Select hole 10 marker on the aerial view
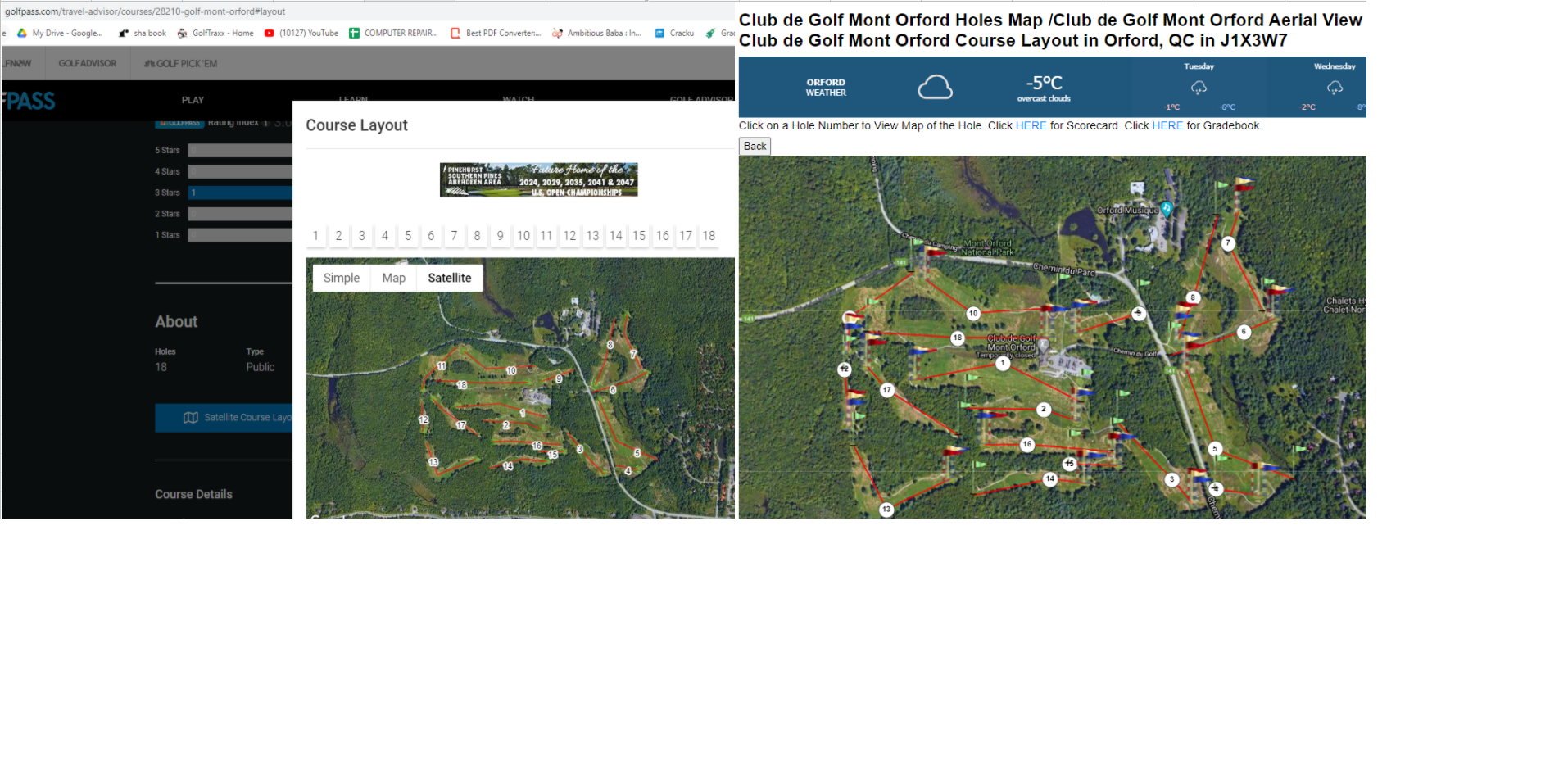1568x766 pixels. point(973,313)
